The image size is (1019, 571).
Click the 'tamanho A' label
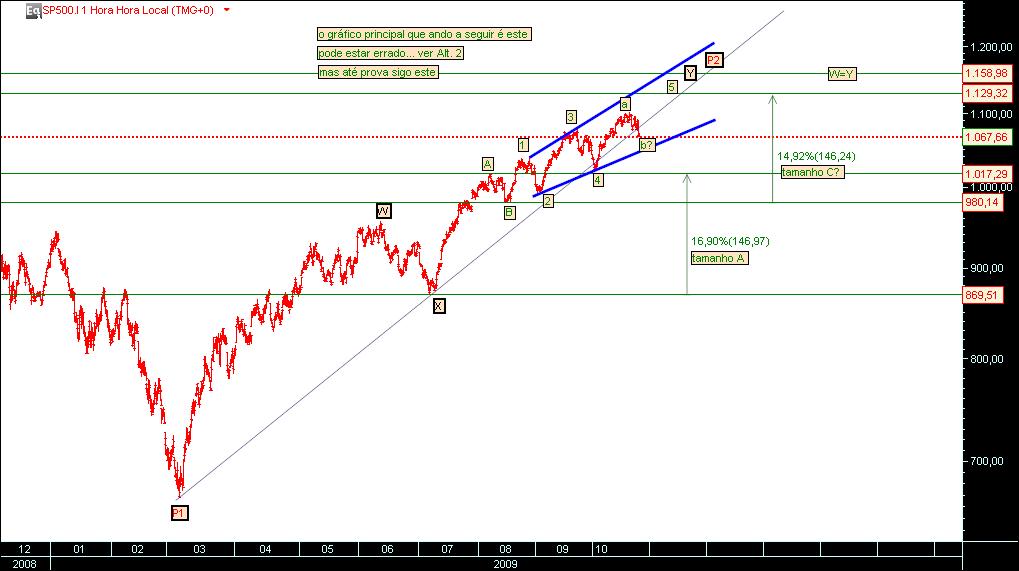(x=719, y=259)
